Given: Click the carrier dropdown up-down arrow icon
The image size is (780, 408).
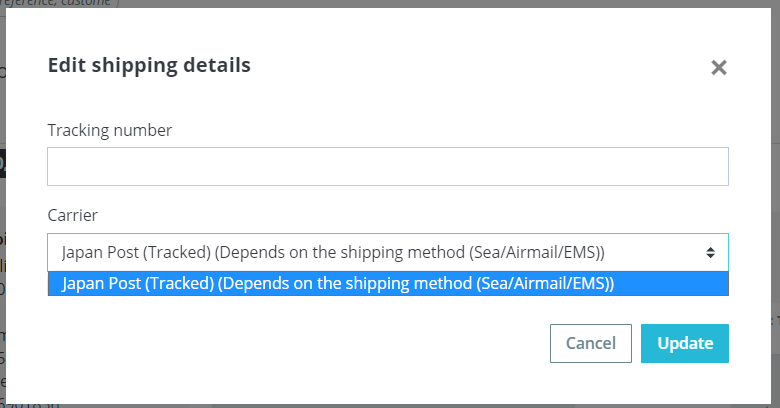Looking at the screenshot, I should click(710, 252).
